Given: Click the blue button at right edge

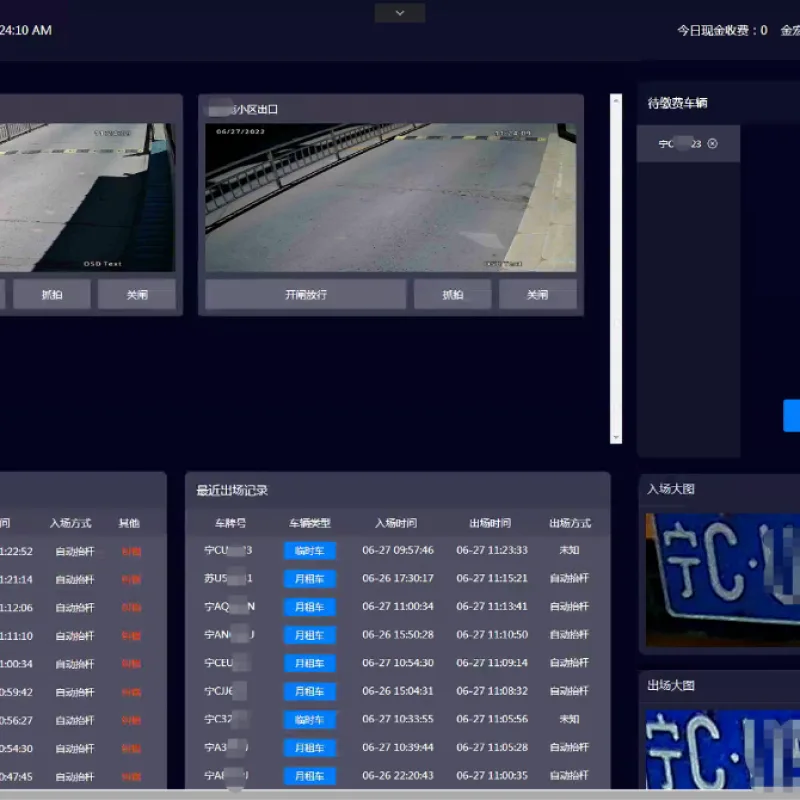Looking at the screenshot, I should coord(791,416).
